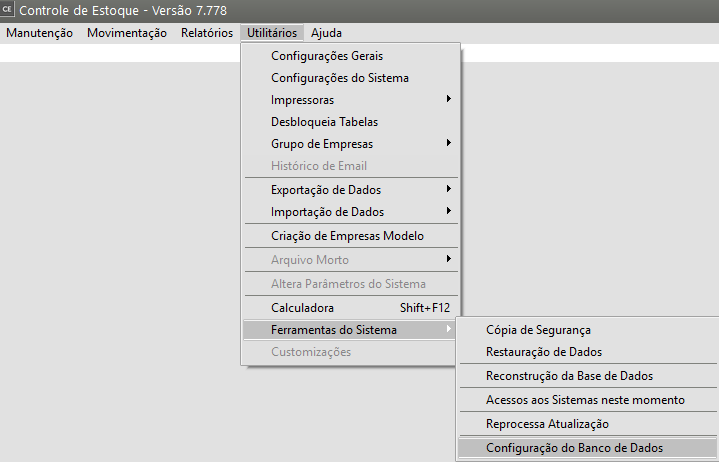Choose Cópia de Segurança option
Screen dimensions: 719x462
pyautogui.click(x=538, y=330)
